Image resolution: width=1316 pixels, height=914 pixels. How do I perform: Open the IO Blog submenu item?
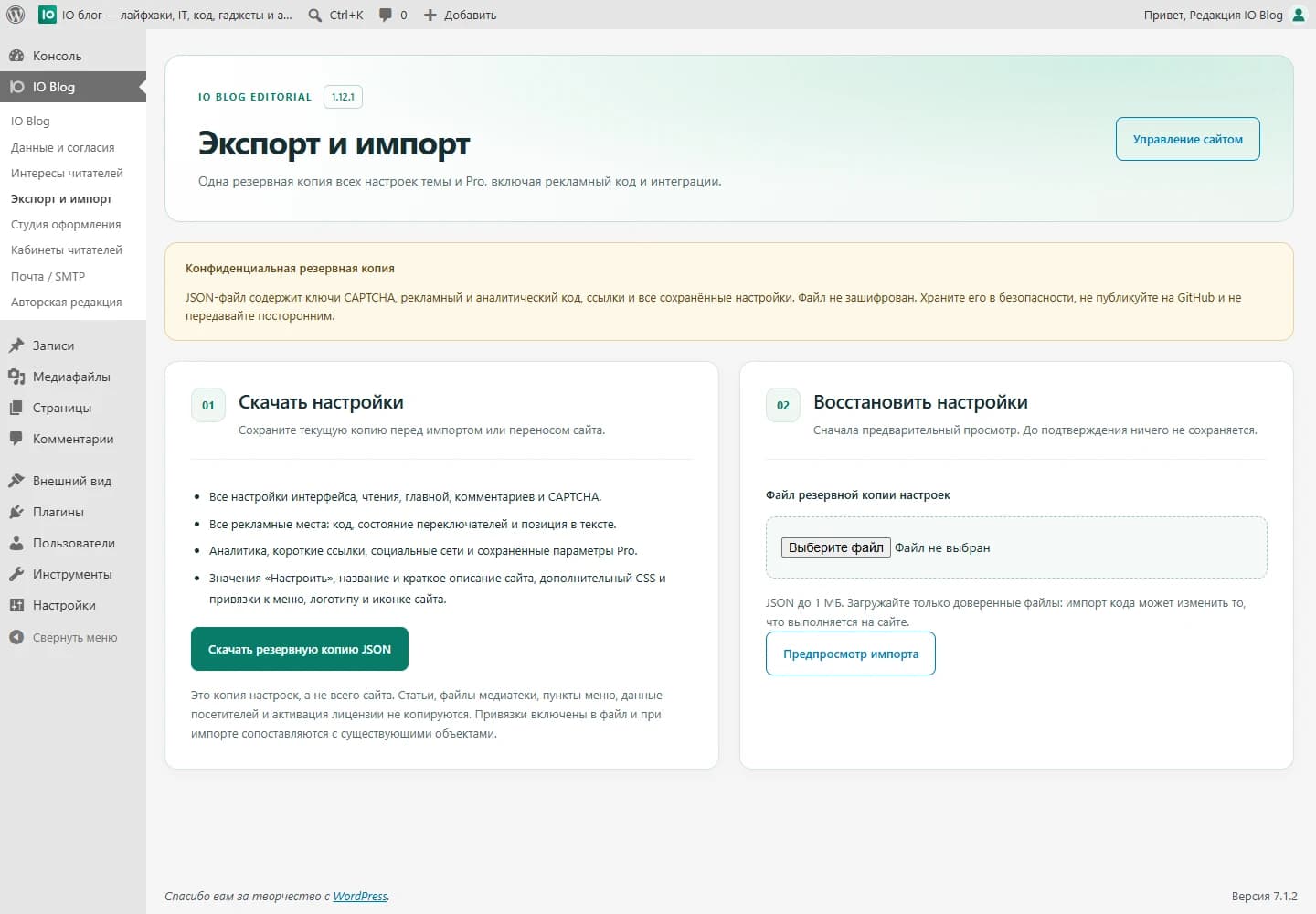(30, 121)
